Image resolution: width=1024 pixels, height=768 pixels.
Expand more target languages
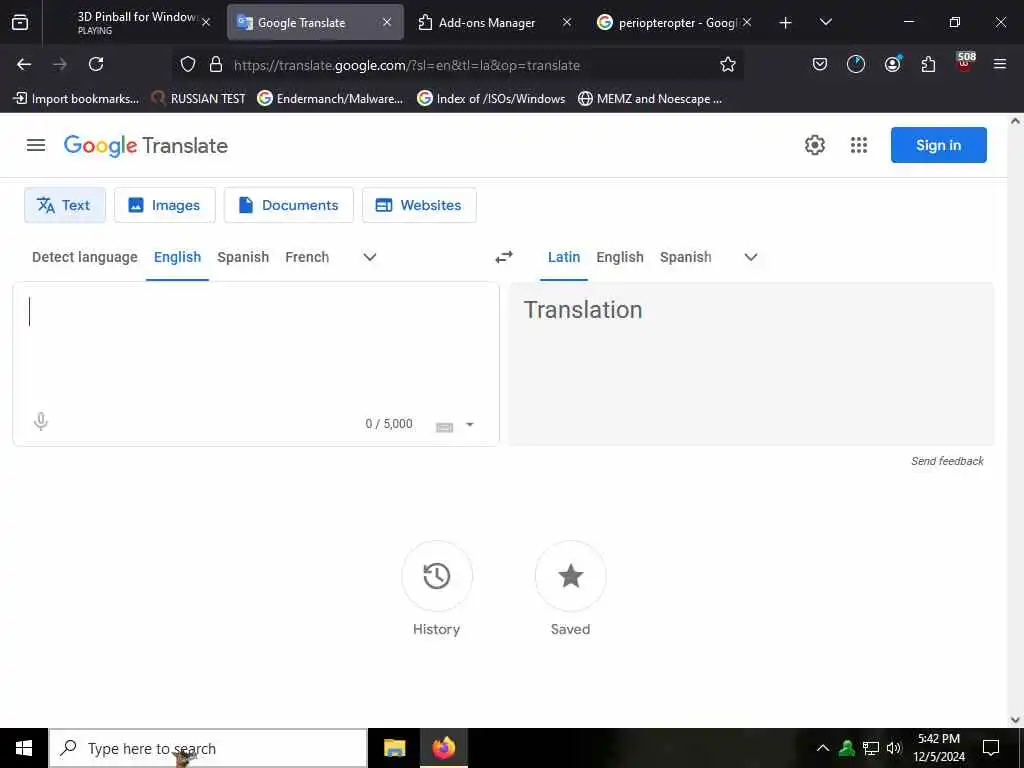click(x=751, y=257)
